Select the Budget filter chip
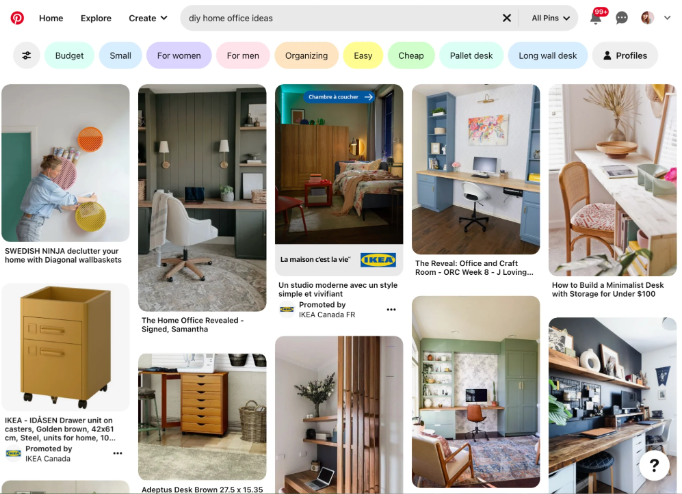 click(69, 56)
